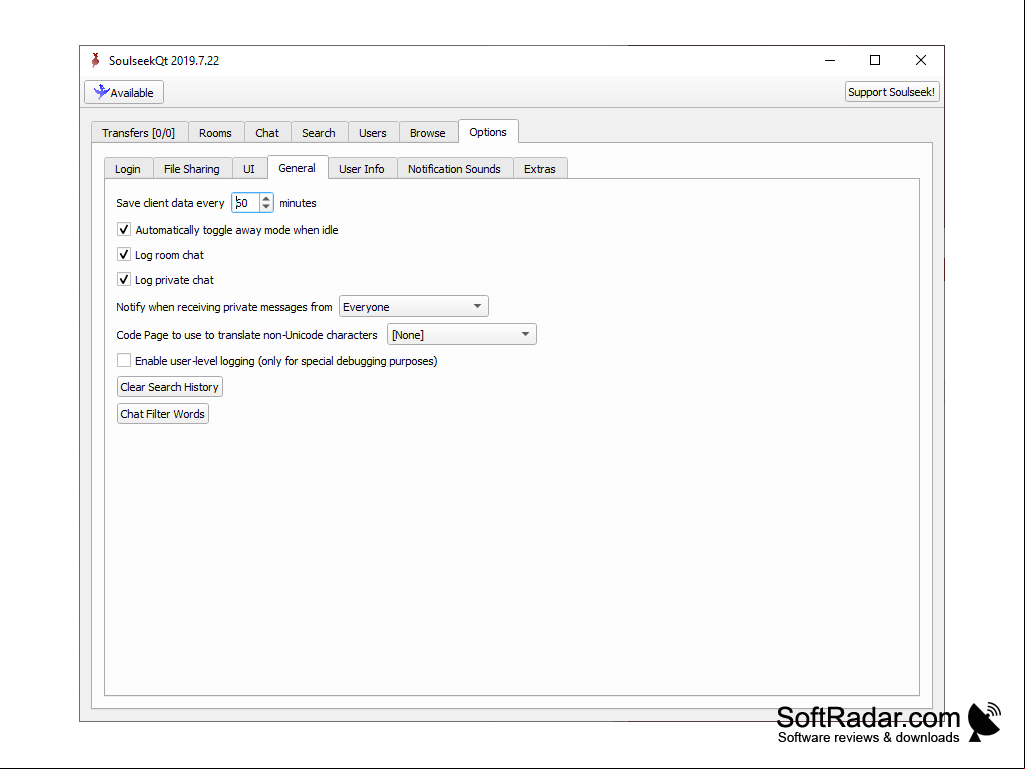
Task: Expand the Code Page [None] dropdown
Action: (x=462, y=334)
